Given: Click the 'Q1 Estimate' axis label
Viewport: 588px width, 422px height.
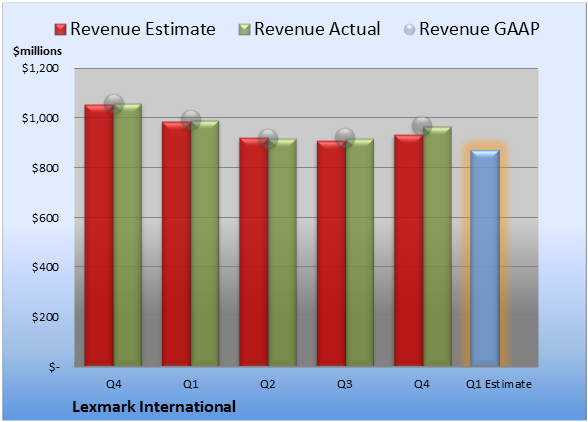Looking at the screenshot, I should point(499,384).
